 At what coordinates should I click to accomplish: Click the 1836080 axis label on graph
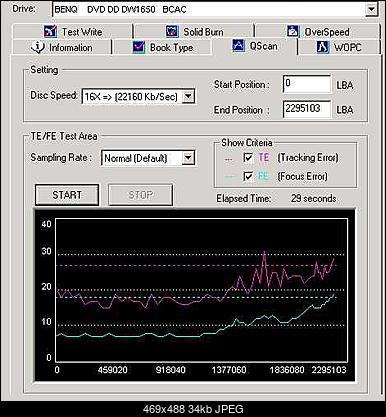[x=287, y=370]
